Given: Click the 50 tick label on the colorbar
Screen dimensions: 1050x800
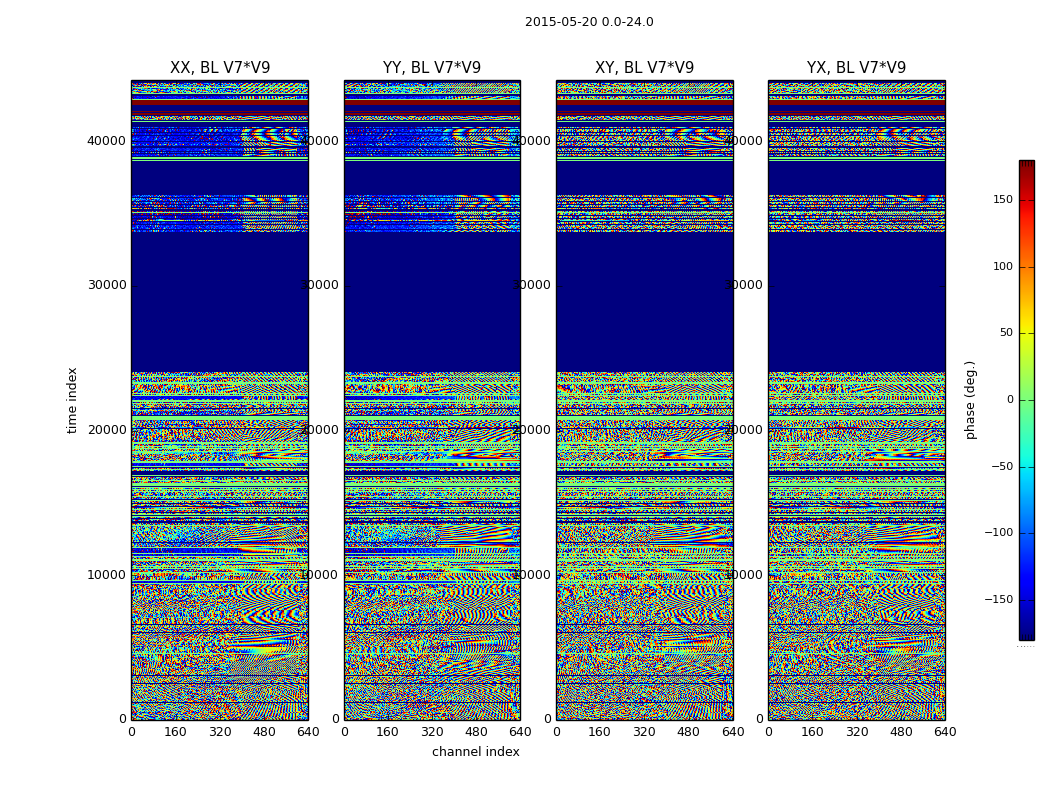Looking at the screenshot, I should 1005,333.
